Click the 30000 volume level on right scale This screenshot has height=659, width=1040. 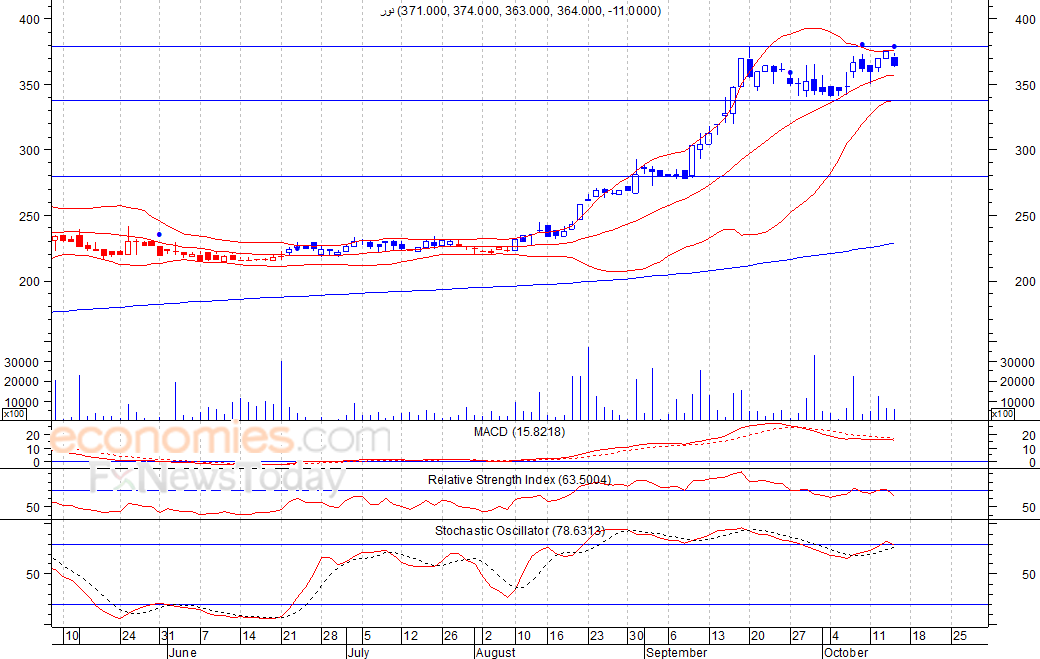(x=1017, y=363)
